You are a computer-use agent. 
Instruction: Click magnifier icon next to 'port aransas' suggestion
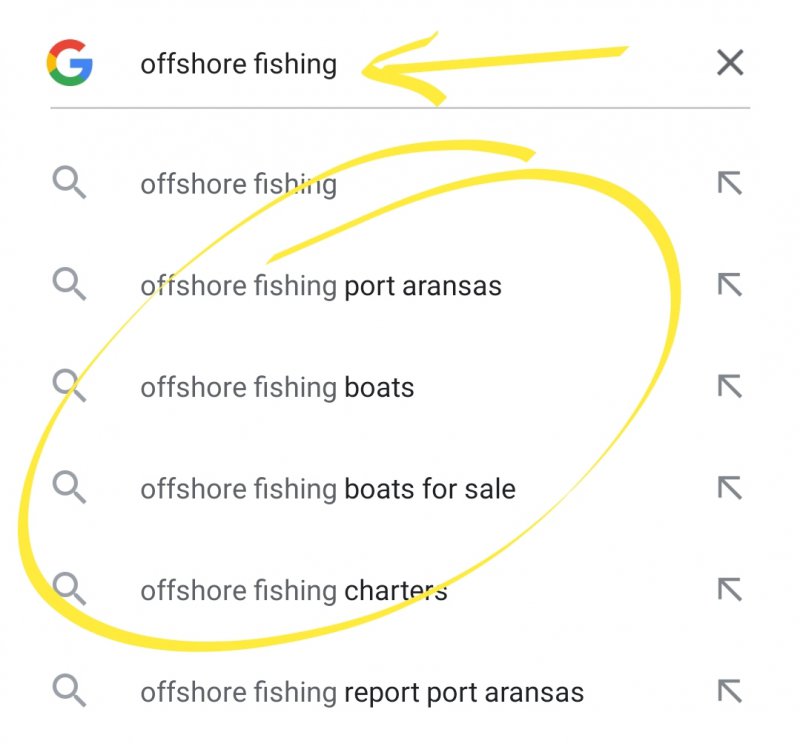point(69,286)
